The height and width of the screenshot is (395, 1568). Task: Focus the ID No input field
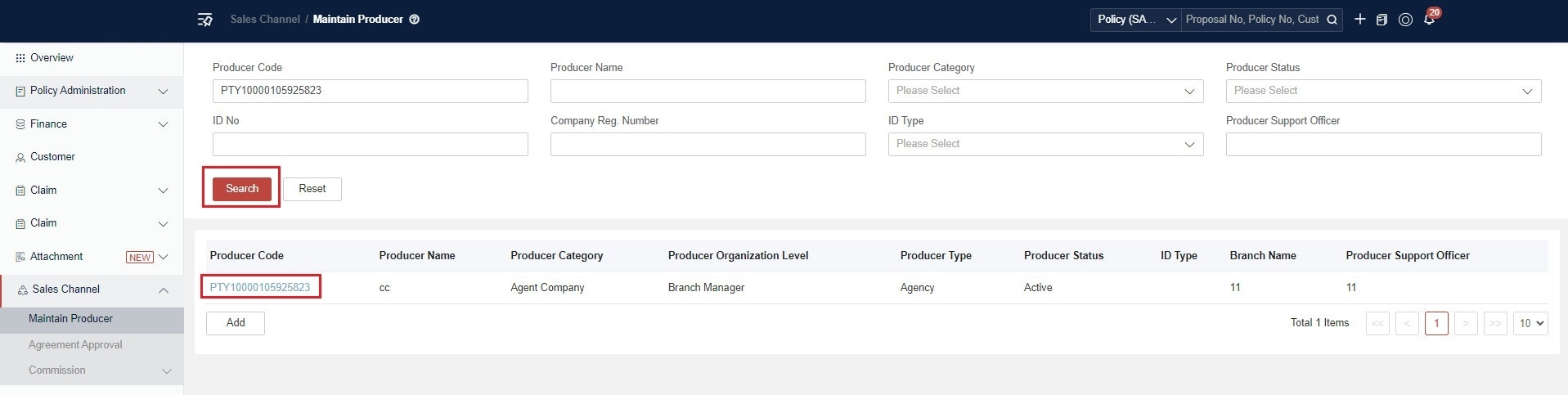point(371,144)
